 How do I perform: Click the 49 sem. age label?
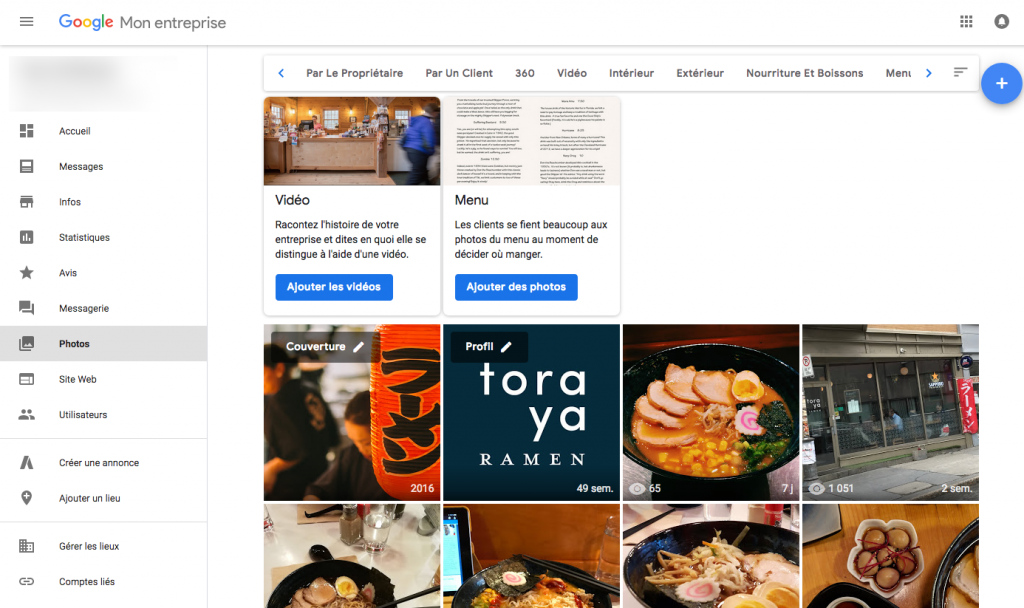point(595,488)
